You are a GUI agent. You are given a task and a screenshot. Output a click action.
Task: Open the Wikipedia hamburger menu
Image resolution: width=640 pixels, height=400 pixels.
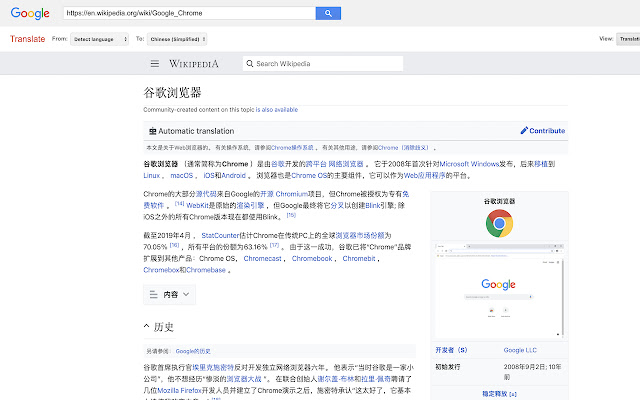tap(155, 64)
